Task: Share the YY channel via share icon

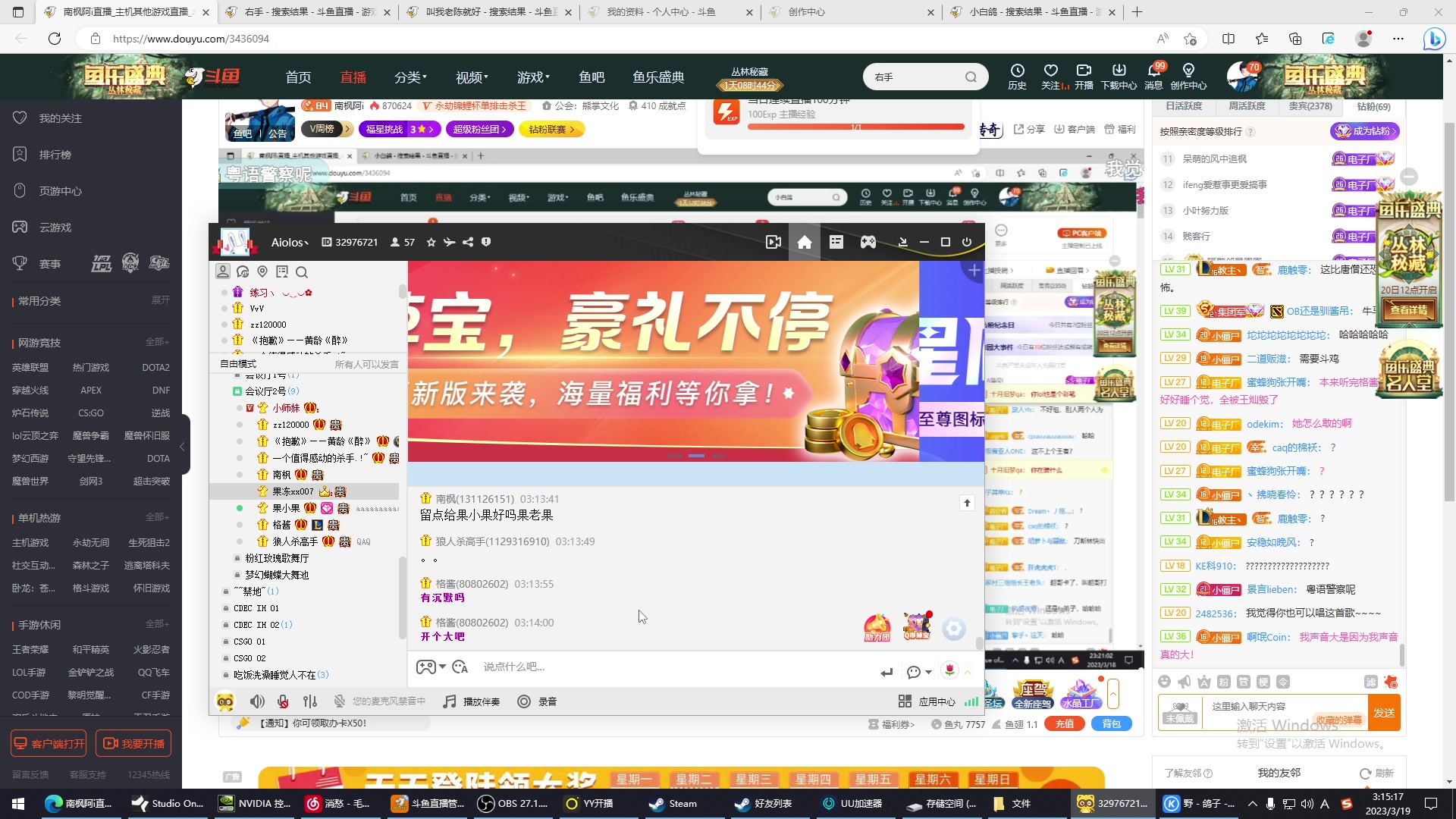Action: pyautogui.click(x=468, y=242)
